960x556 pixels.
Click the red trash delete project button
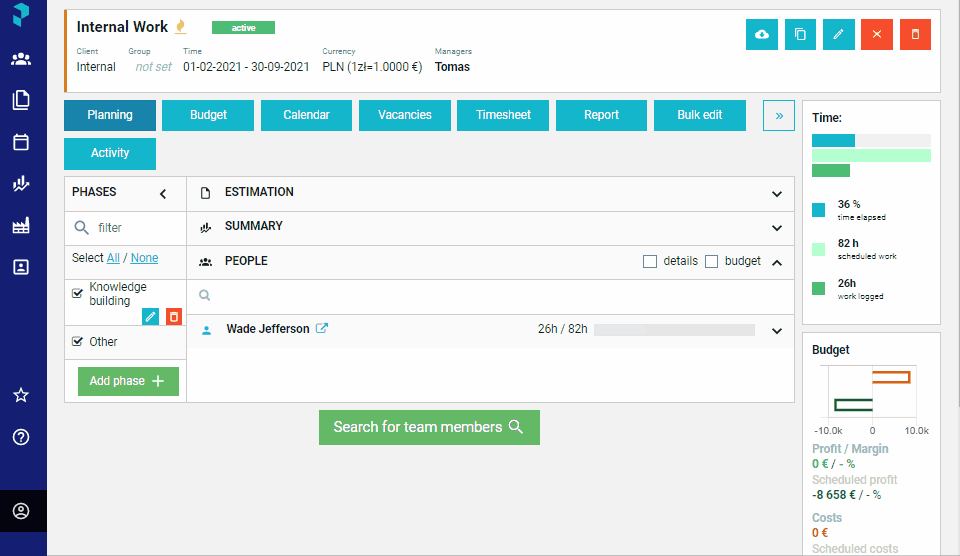(x=915, y=34)
